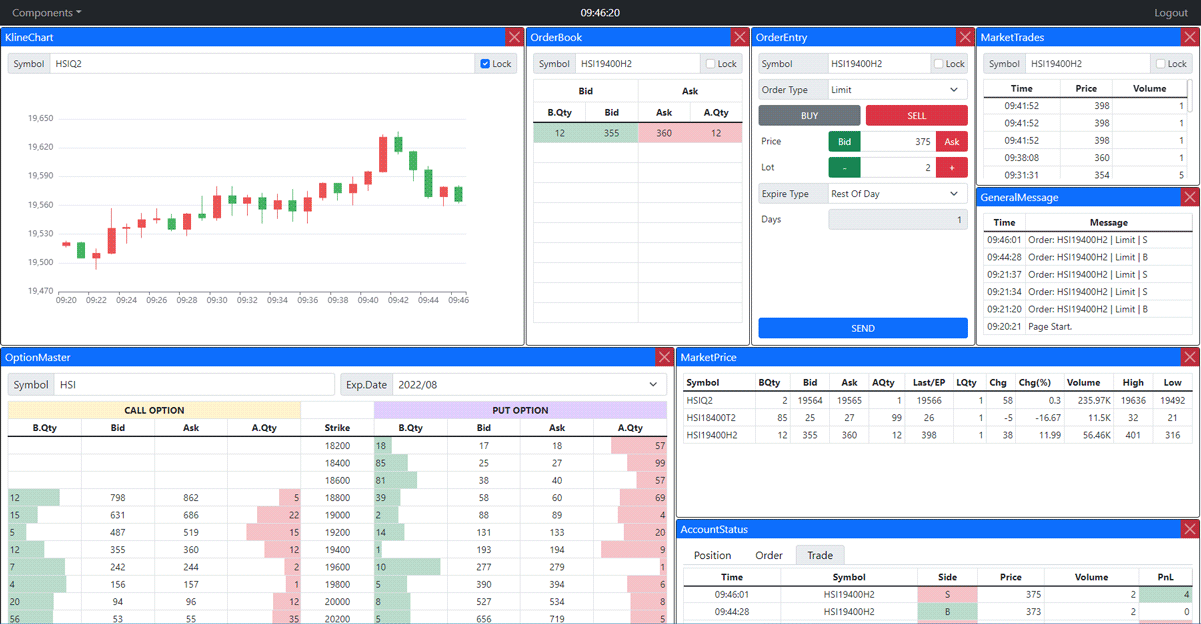The height and width of the screenshot is (624, 1201).
Task: Close the MarketPrice panel
Action: tap(1189, 357)
